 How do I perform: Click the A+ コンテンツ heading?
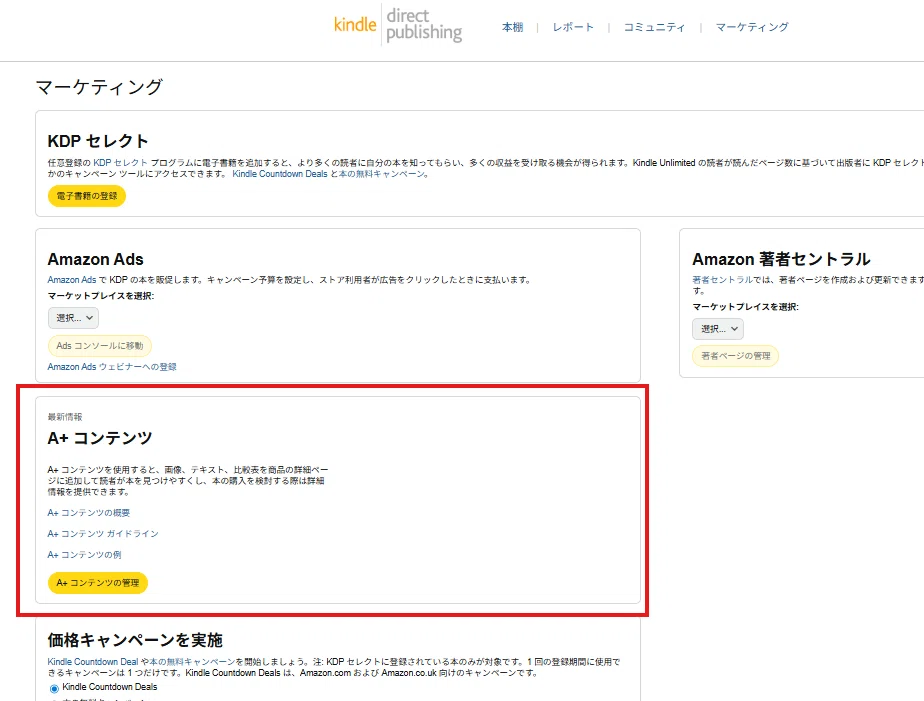click(100, 438)
